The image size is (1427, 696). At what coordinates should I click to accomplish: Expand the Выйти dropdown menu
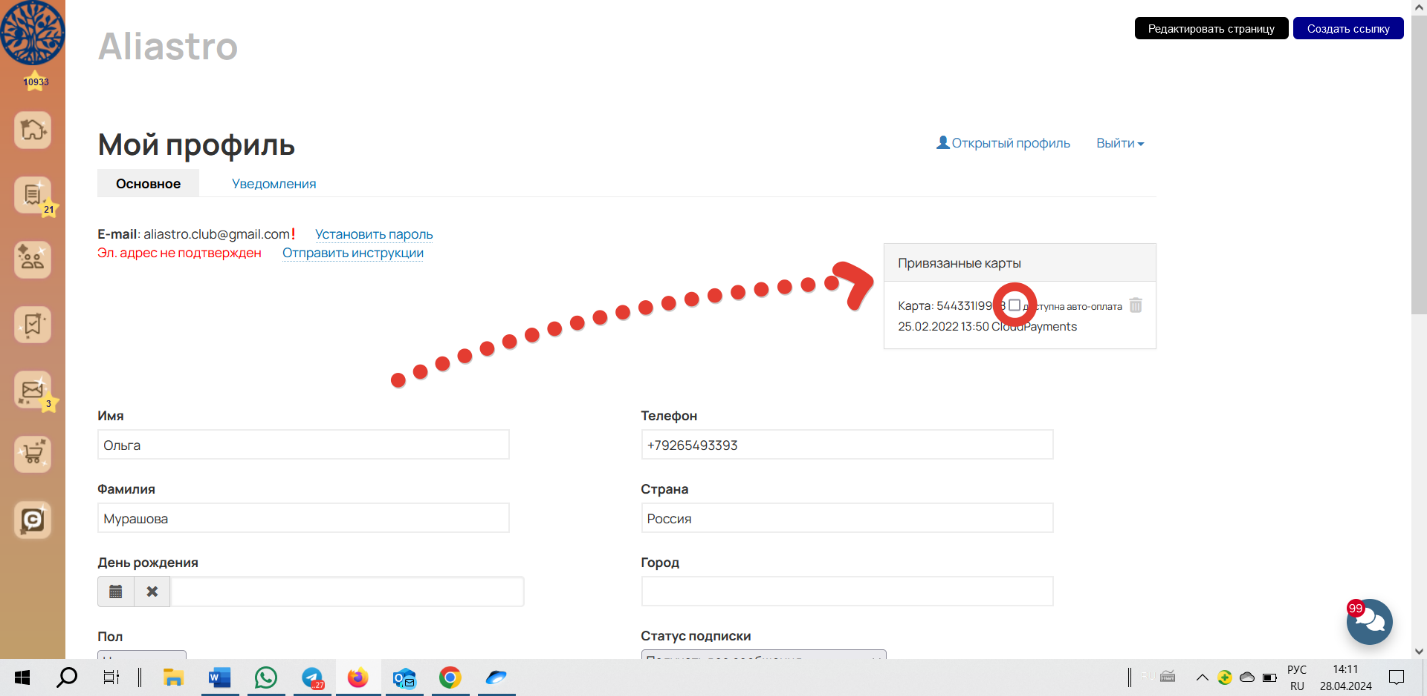pyautogui.click(x=1119, y=143)
